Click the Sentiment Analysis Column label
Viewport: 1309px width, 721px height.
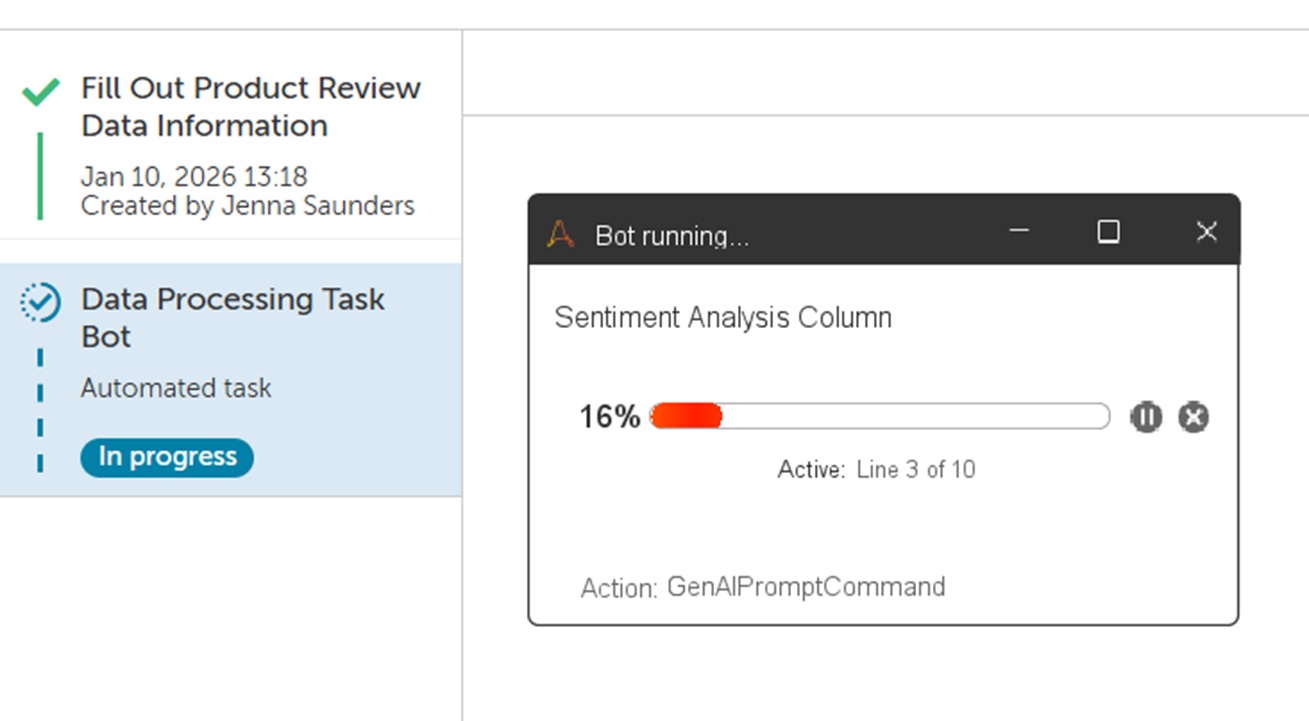(723, 318)
